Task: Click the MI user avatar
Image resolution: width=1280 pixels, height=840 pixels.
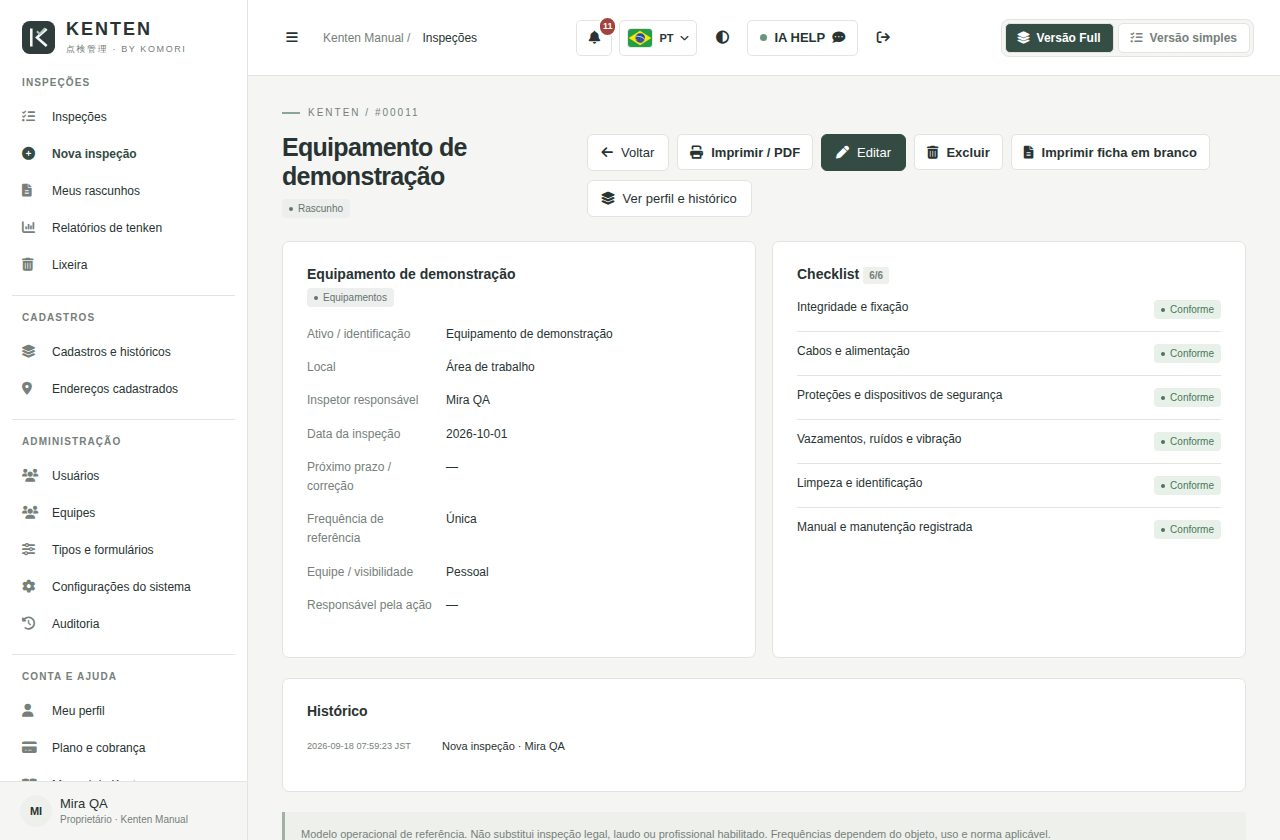Action: [x=36, y=811]
